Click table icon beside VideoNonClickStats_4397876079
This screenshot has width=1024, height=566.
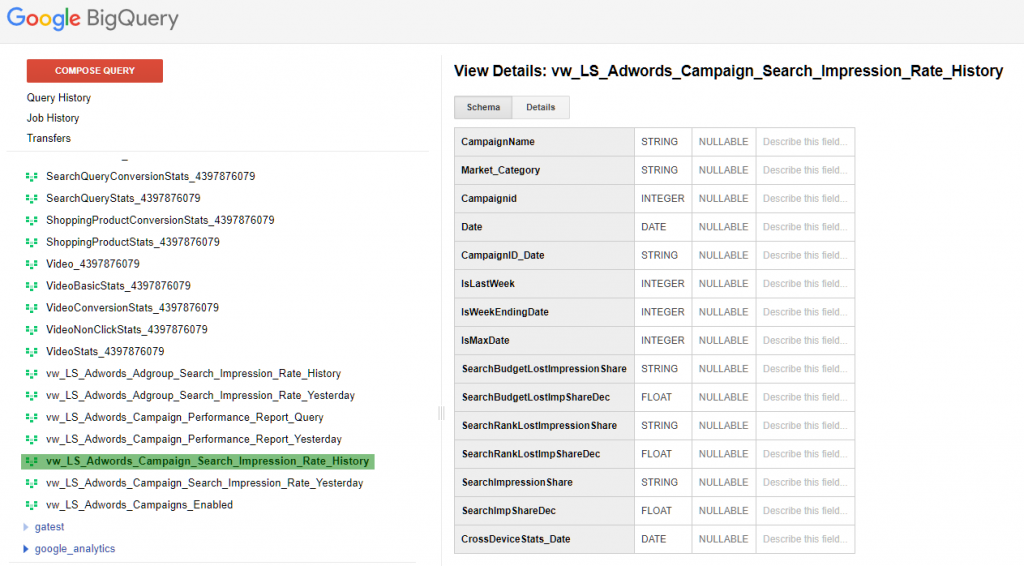point(31,330)
